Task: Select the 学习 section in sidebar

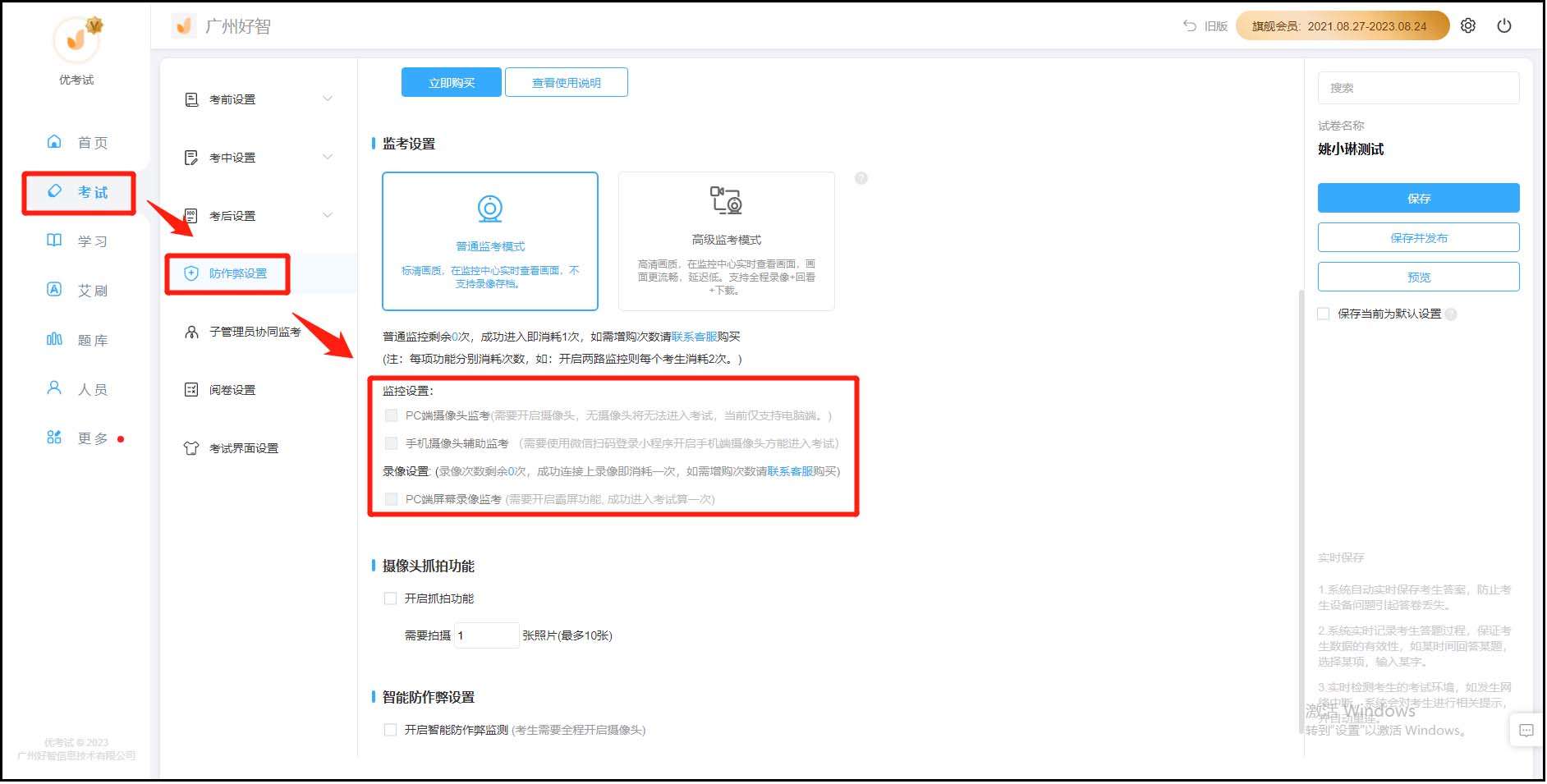Action: (x=78, y=241)
